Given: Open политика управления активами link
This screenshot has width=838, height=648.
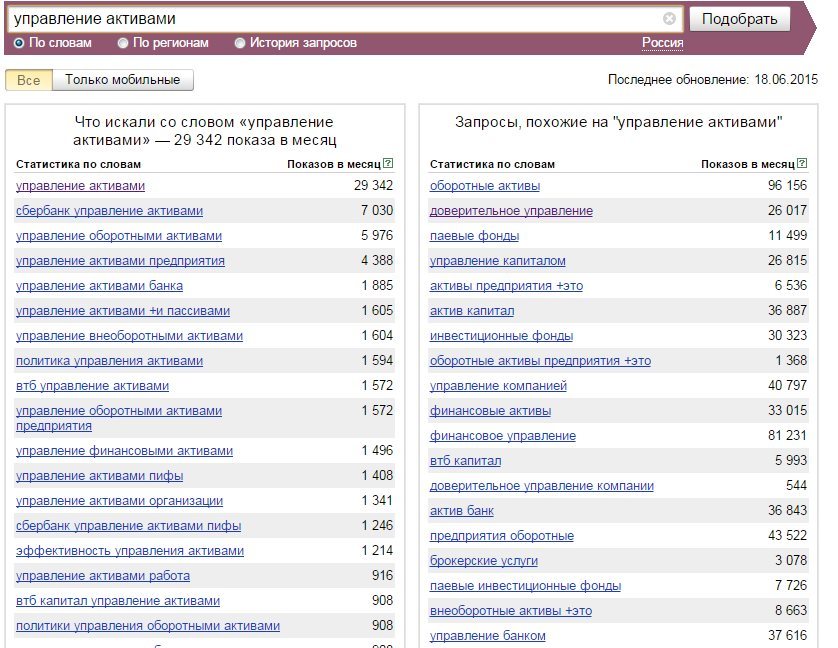Looking at the screenshot, I should click(110, 361).
